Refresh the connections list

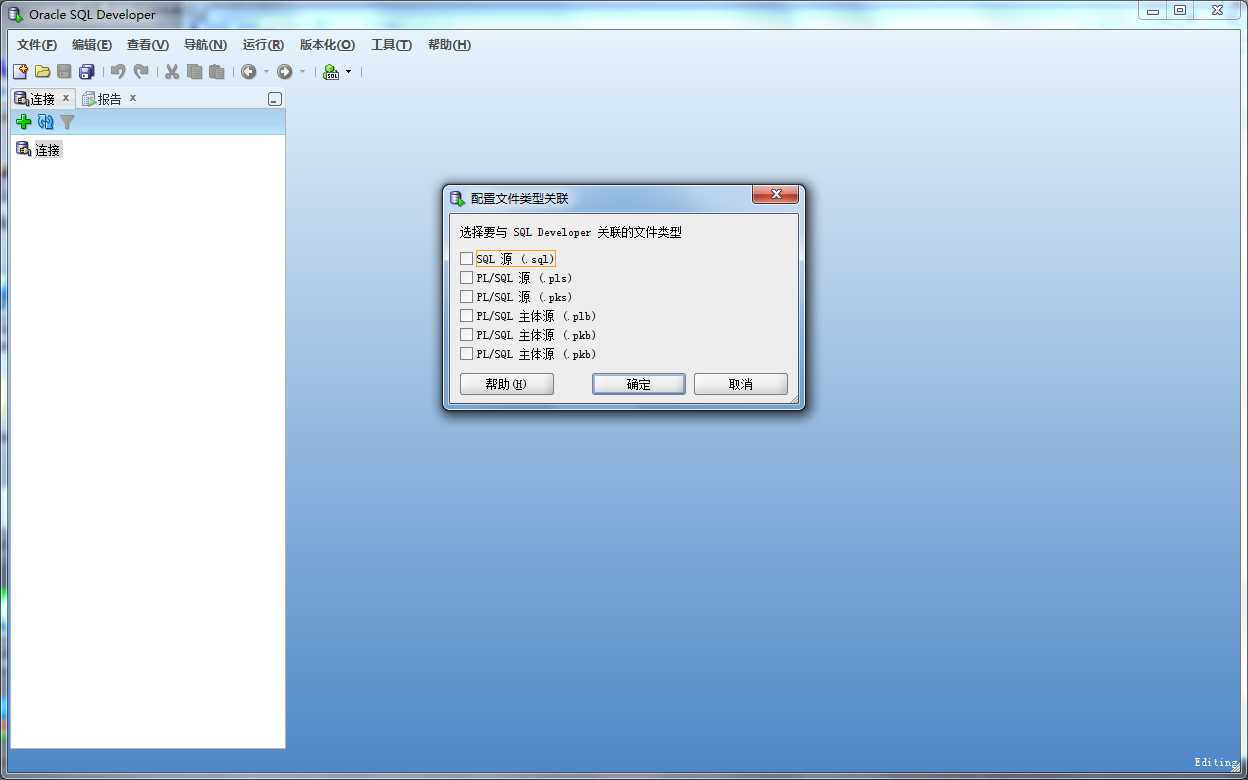pos(45,122)
